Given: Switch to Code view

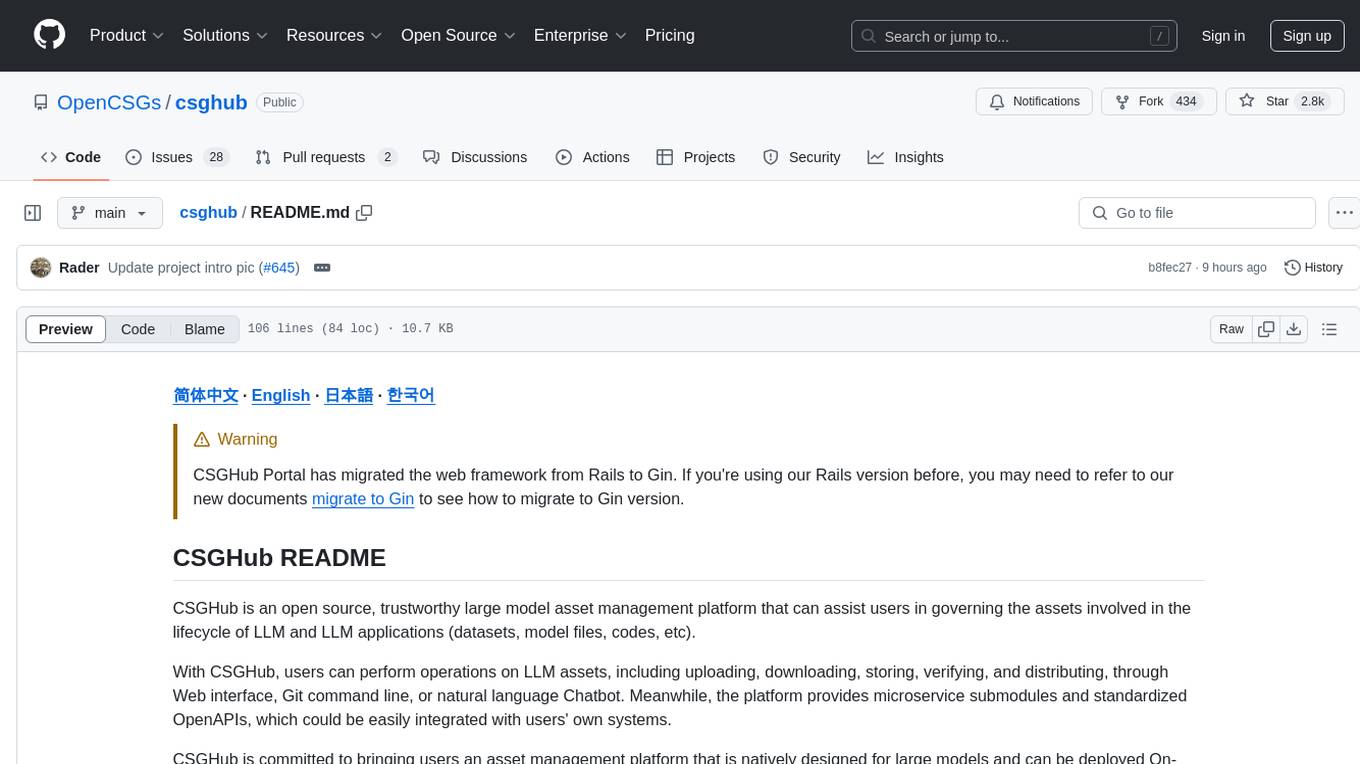Looking at the screenshot, I should pos(138,329).
